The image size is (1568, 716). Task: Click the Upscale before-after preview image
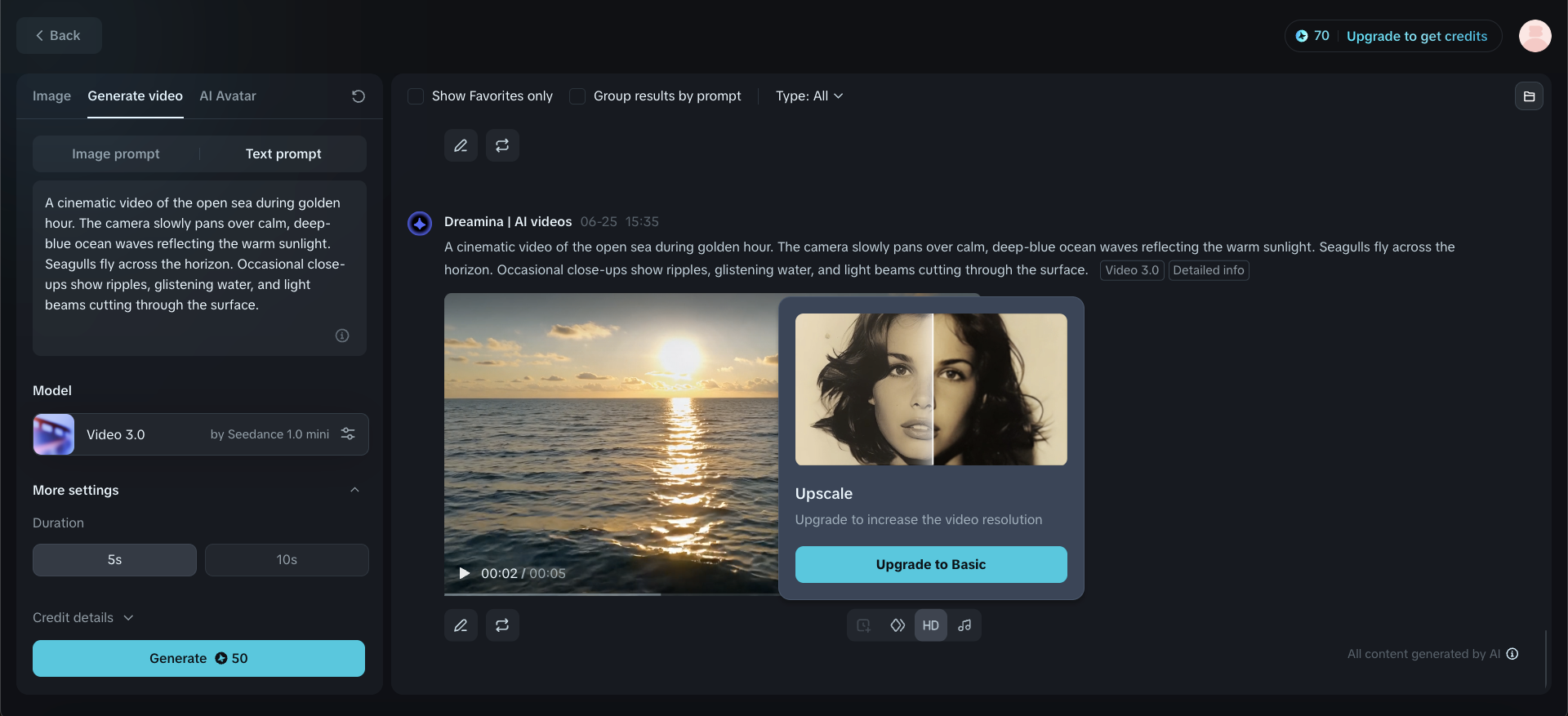[x=931, y=389]
